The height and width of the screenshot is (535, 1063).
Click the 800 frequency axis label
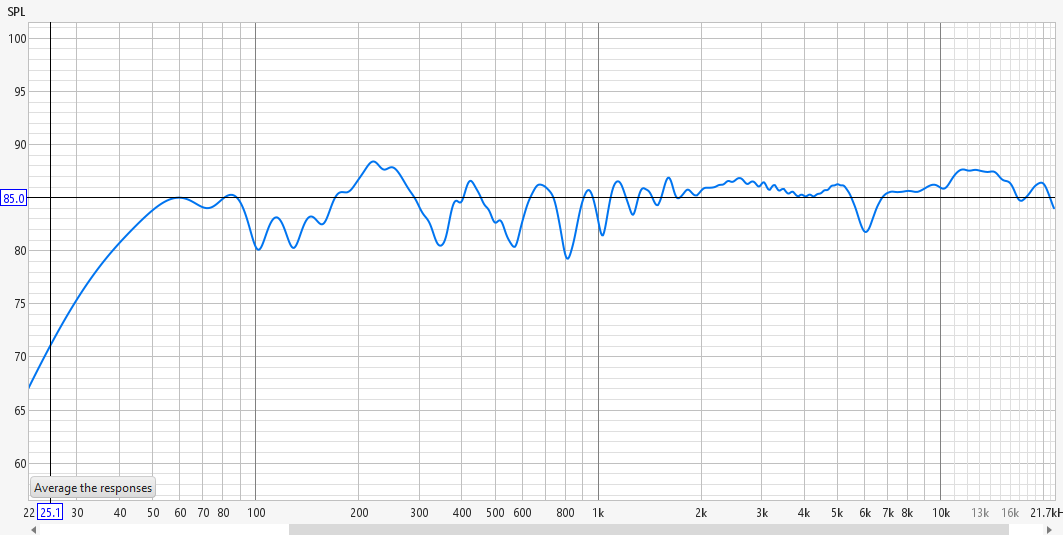point(565,512)
